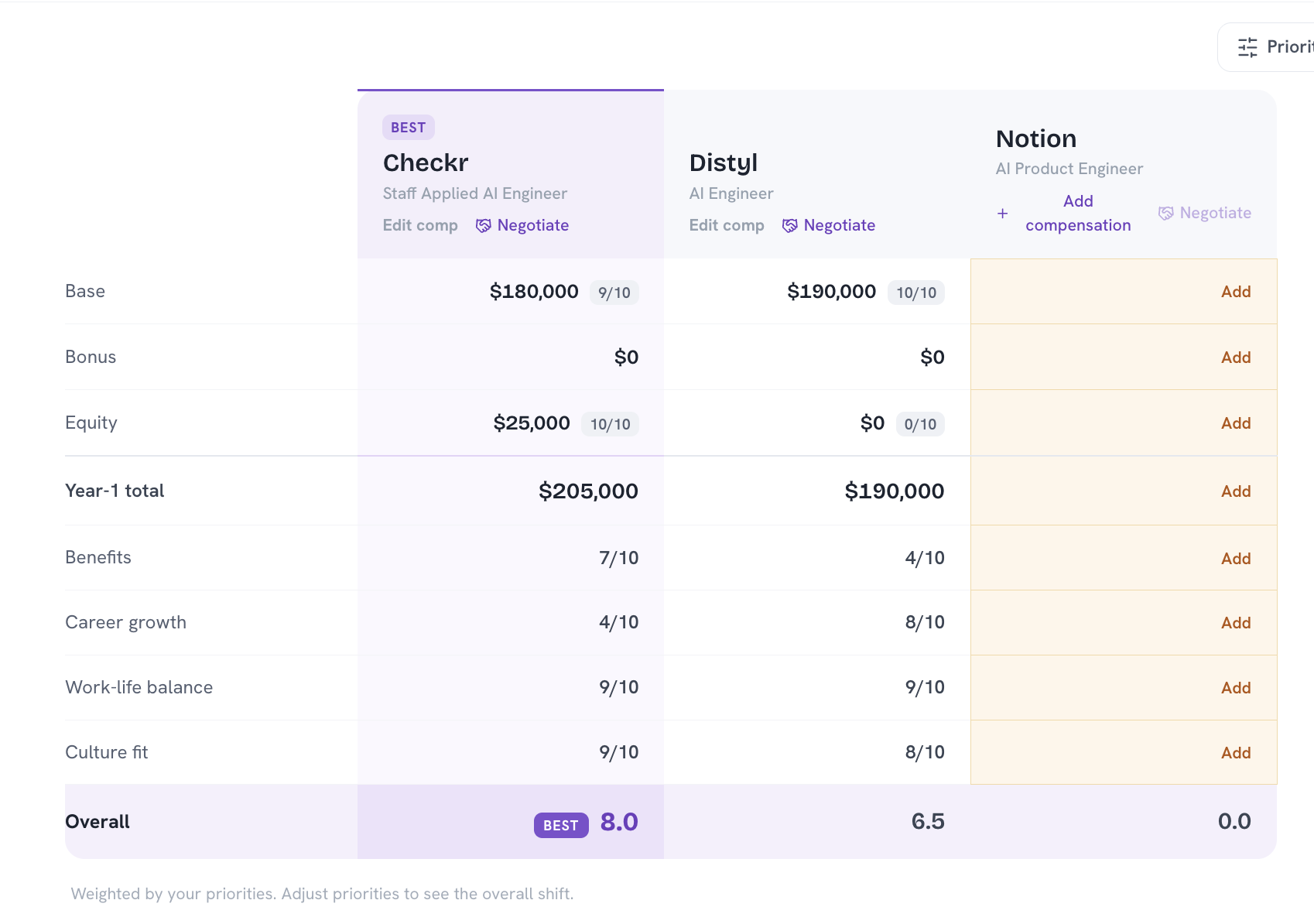Click the handshake icon next to Checkr Negotiate
The height and width of the screenshot is (924, 1314).
point(484,225)
